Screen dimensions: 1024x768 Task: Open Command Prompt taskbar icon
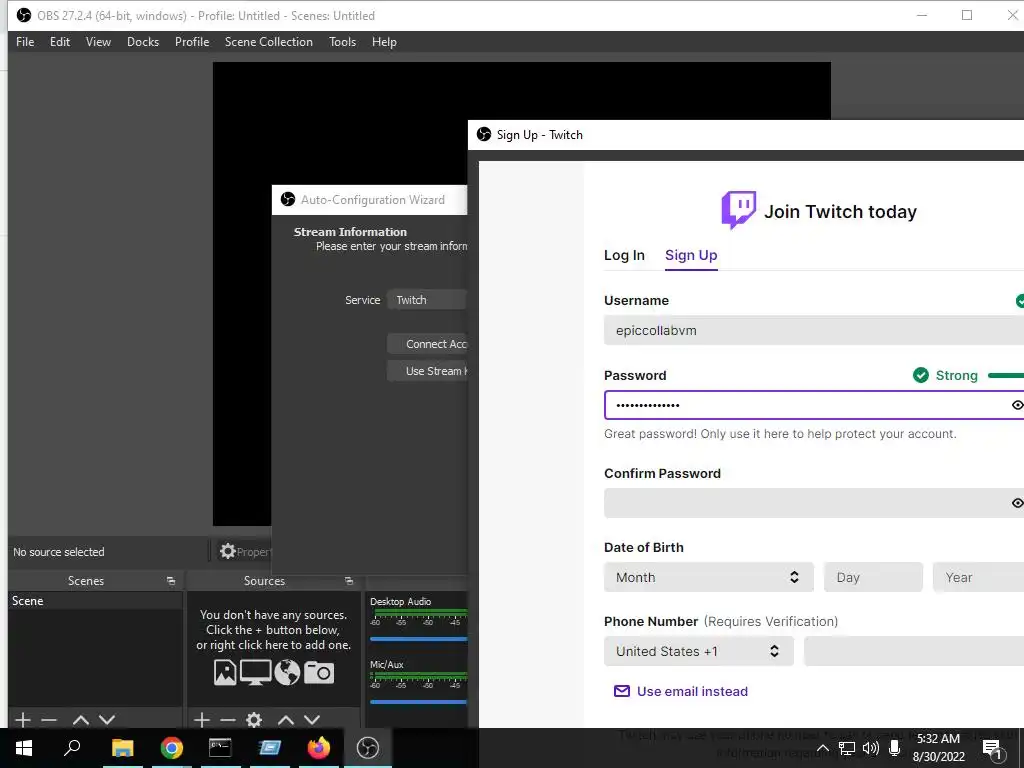220,748
